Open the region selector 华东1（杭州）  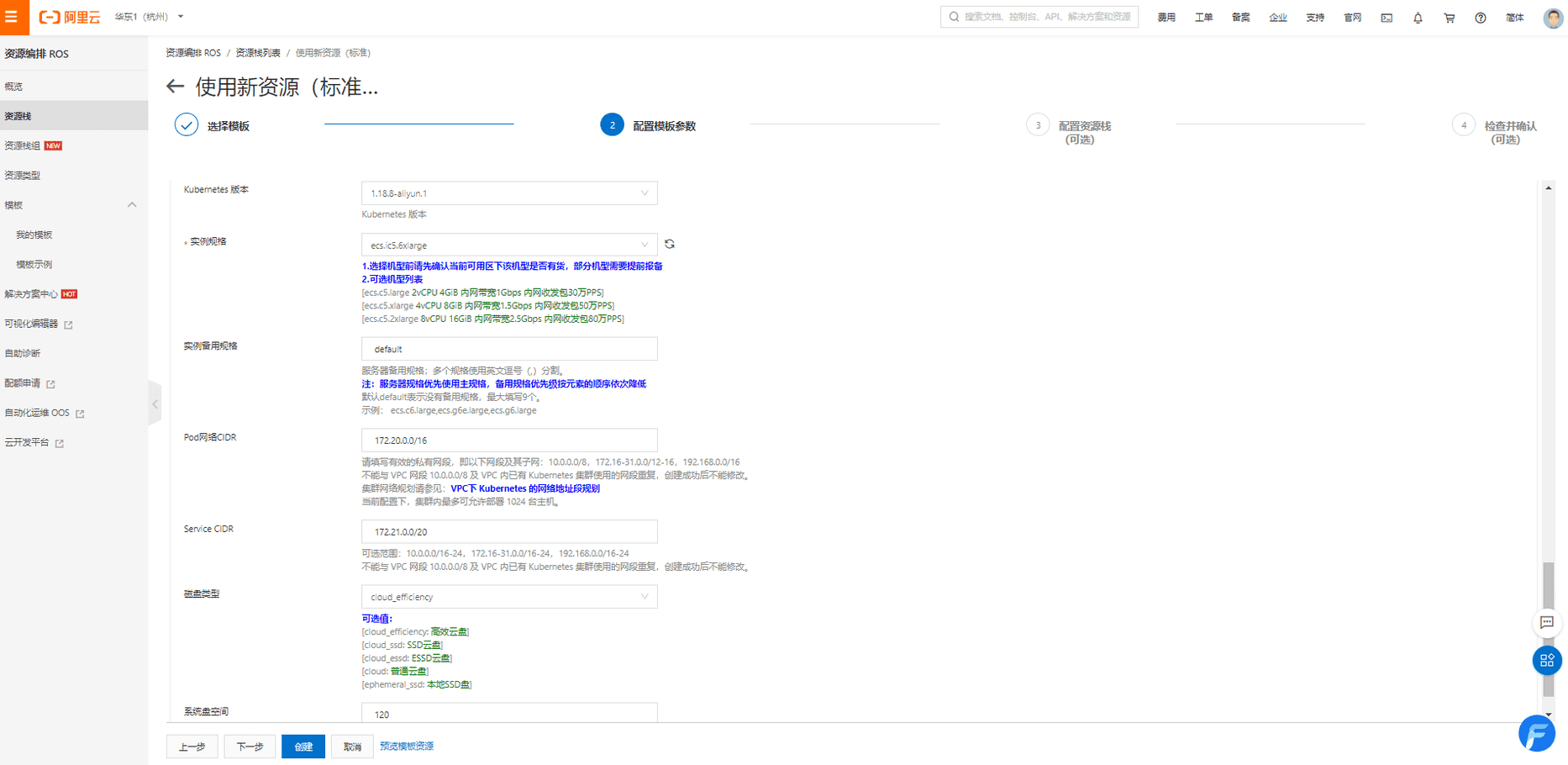150,17
